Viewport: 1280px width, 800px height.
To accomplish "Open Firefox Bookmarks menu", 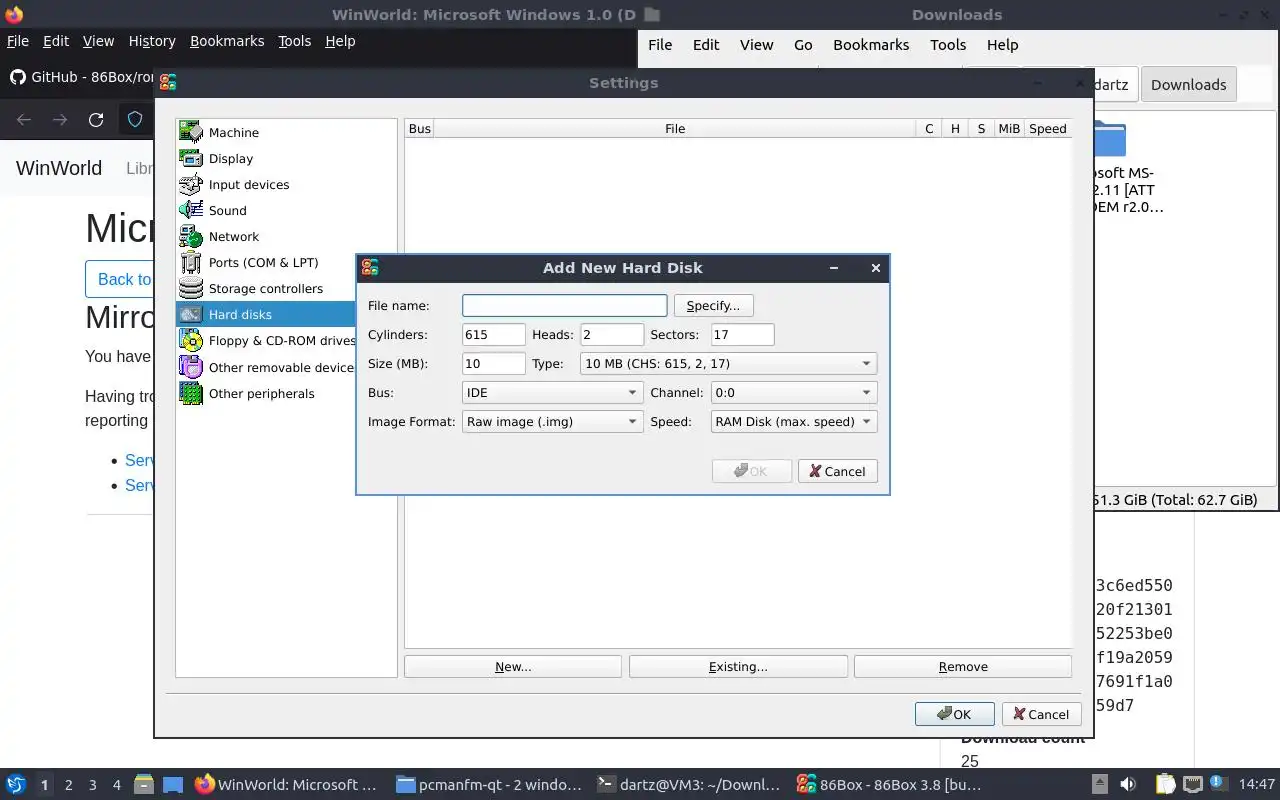I will (x=227, y=41).
